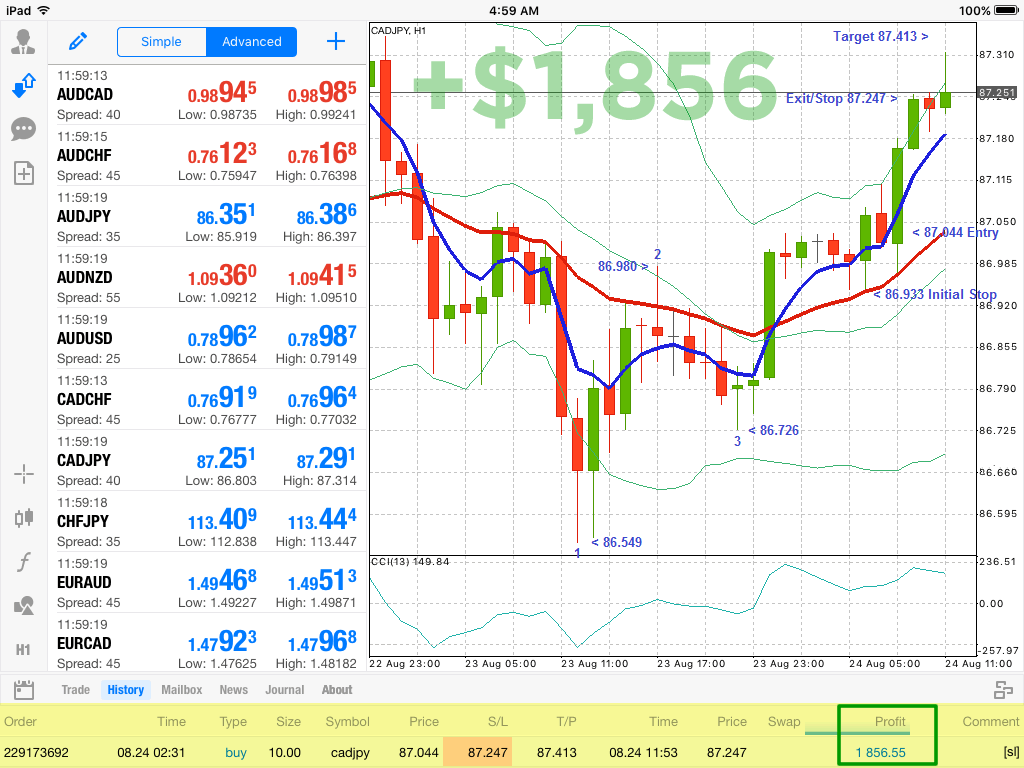1024x768 pixels.
Task: Select the CADCHF quote row
Action: click(x=207, y=399)
